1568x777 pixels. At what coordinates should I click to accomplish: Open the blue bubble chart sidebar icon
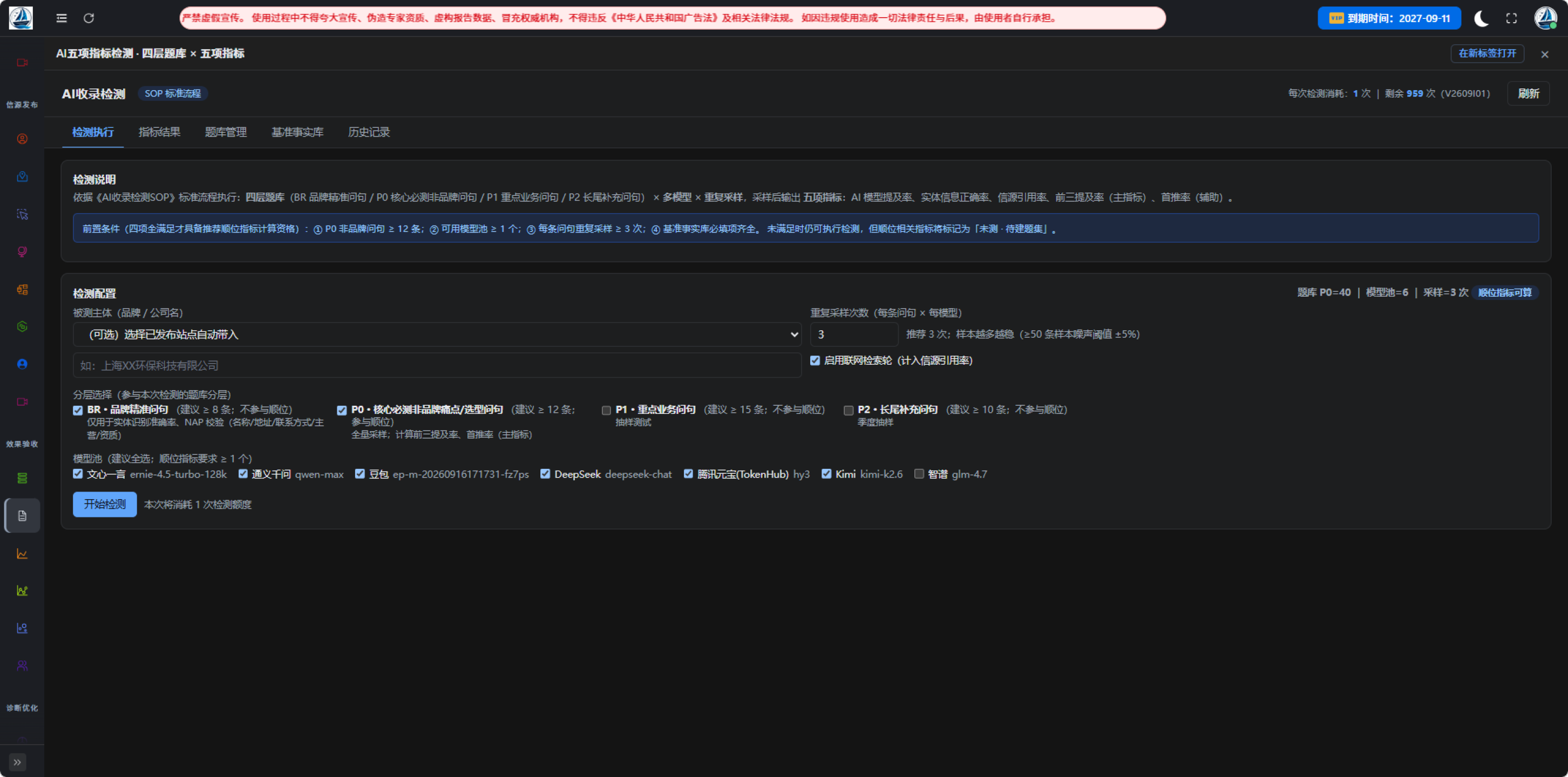point(23,628)
